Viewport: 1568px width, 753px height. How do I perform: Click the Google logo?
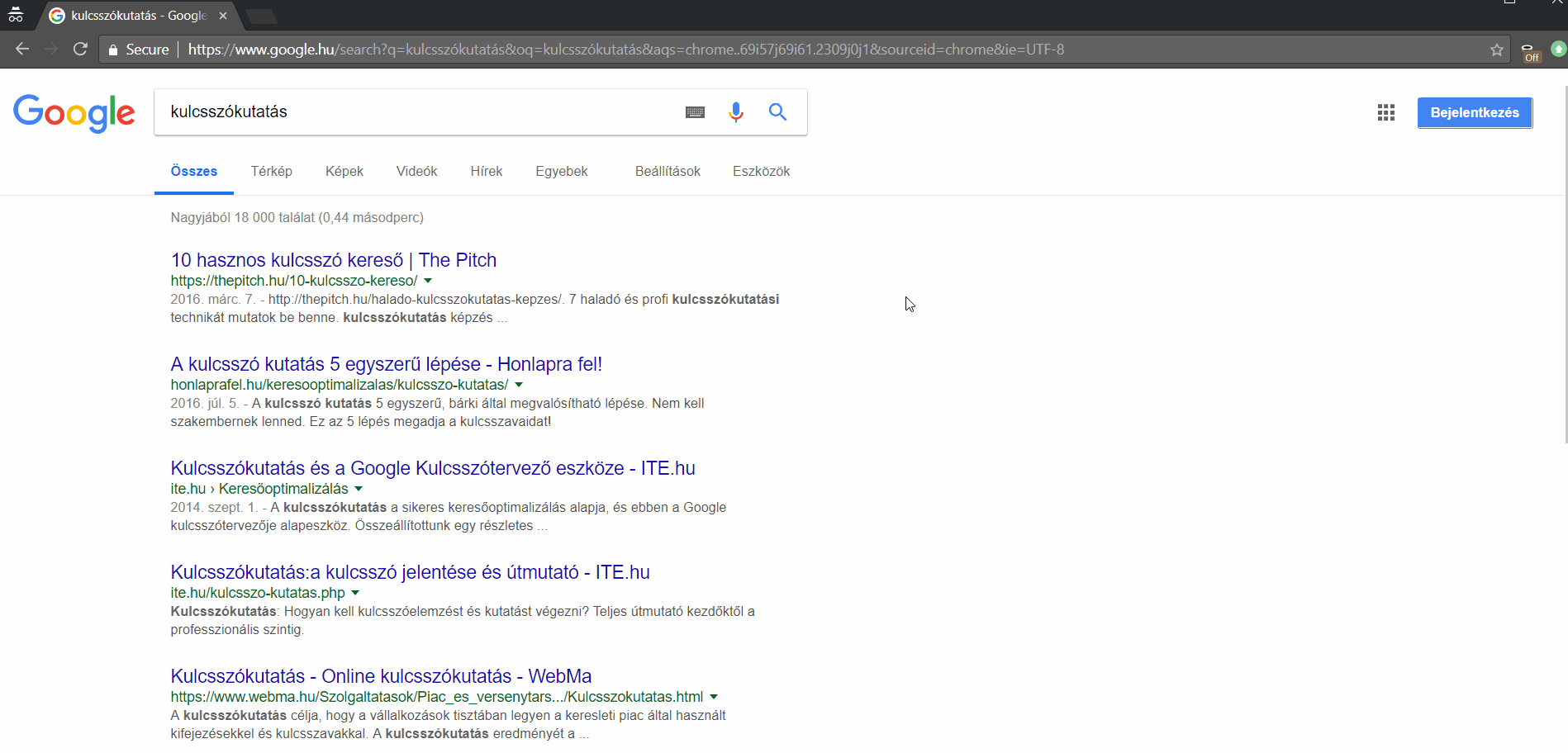tap(74, 113)
